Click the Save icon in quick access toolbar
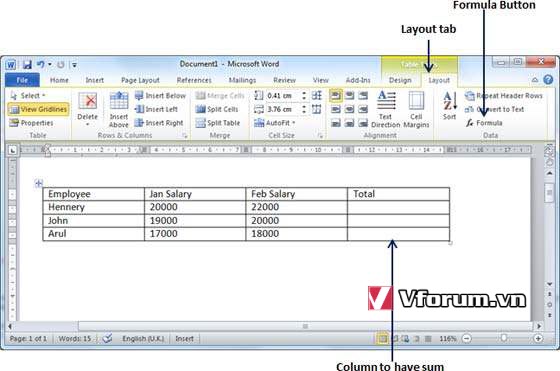Viewport: 560px width, 371px height. 27,65
